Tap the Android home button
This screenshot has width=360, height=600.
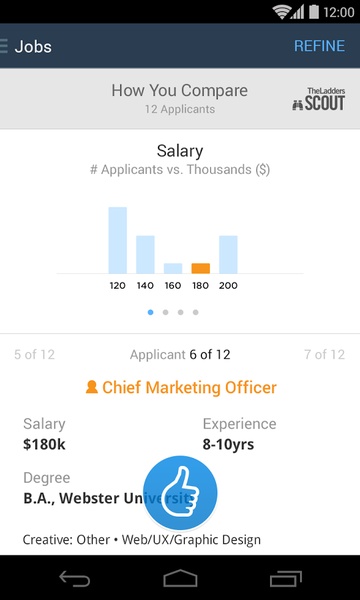click(180, 579)
